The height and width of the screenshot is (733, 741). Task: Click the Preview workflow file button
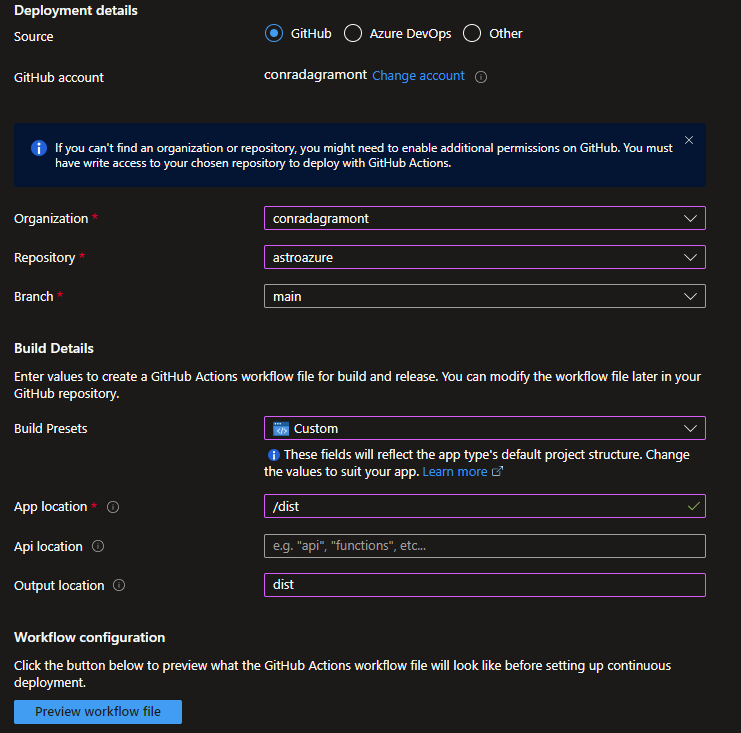tap(98, 712)
